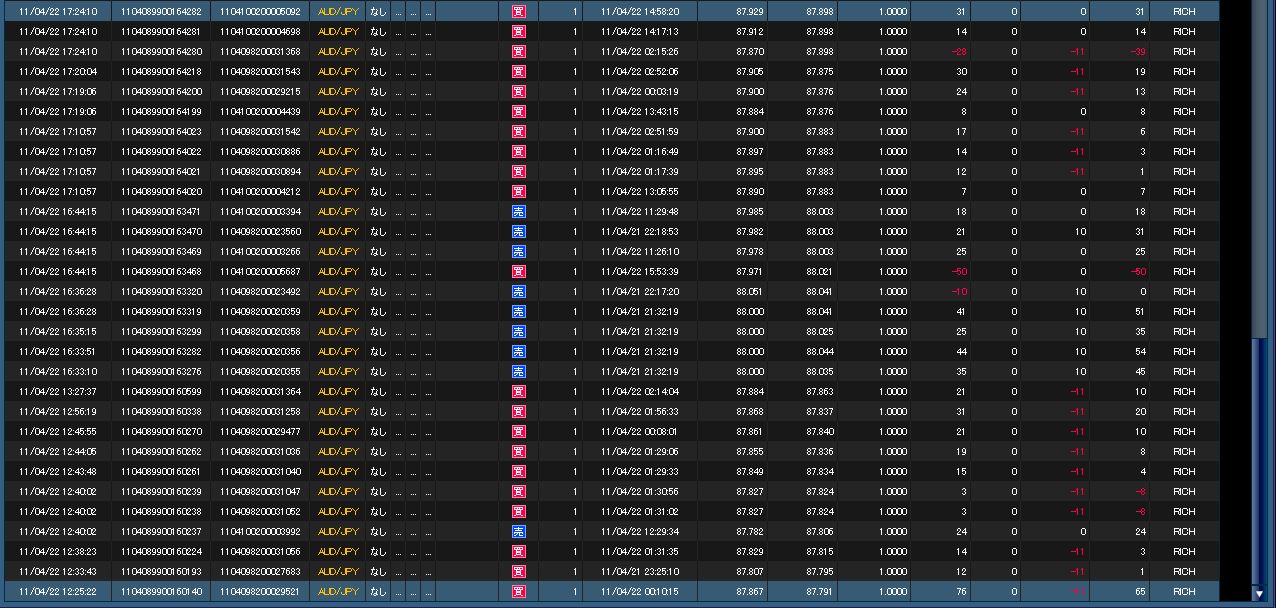Select the buy icon in row 1104089900164200
Screen dimensions: 1276x608
click(x=518, y=92)
